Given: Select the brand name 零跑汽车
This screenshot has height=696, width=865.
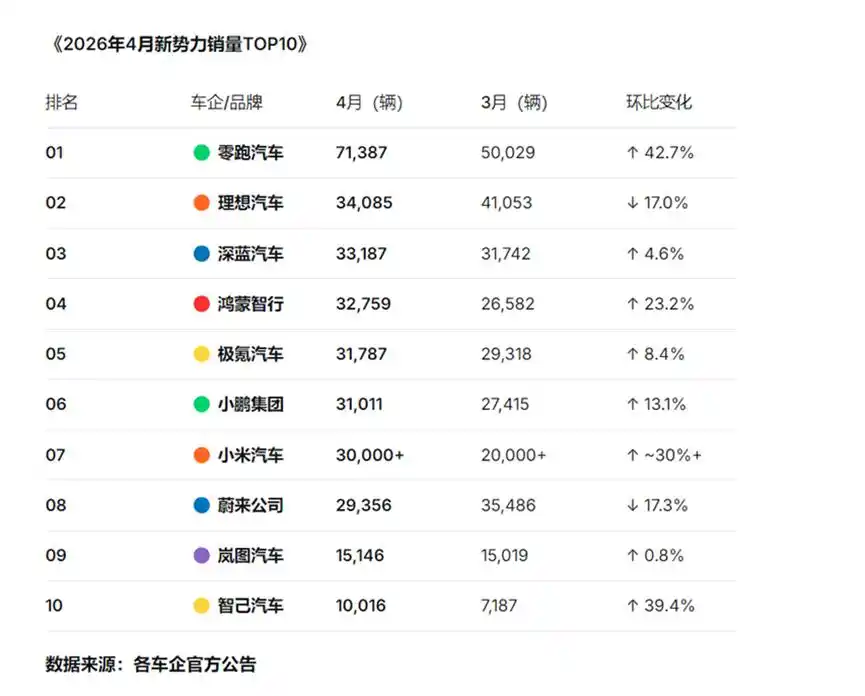Looking at the screenshot, I should 250,152.
